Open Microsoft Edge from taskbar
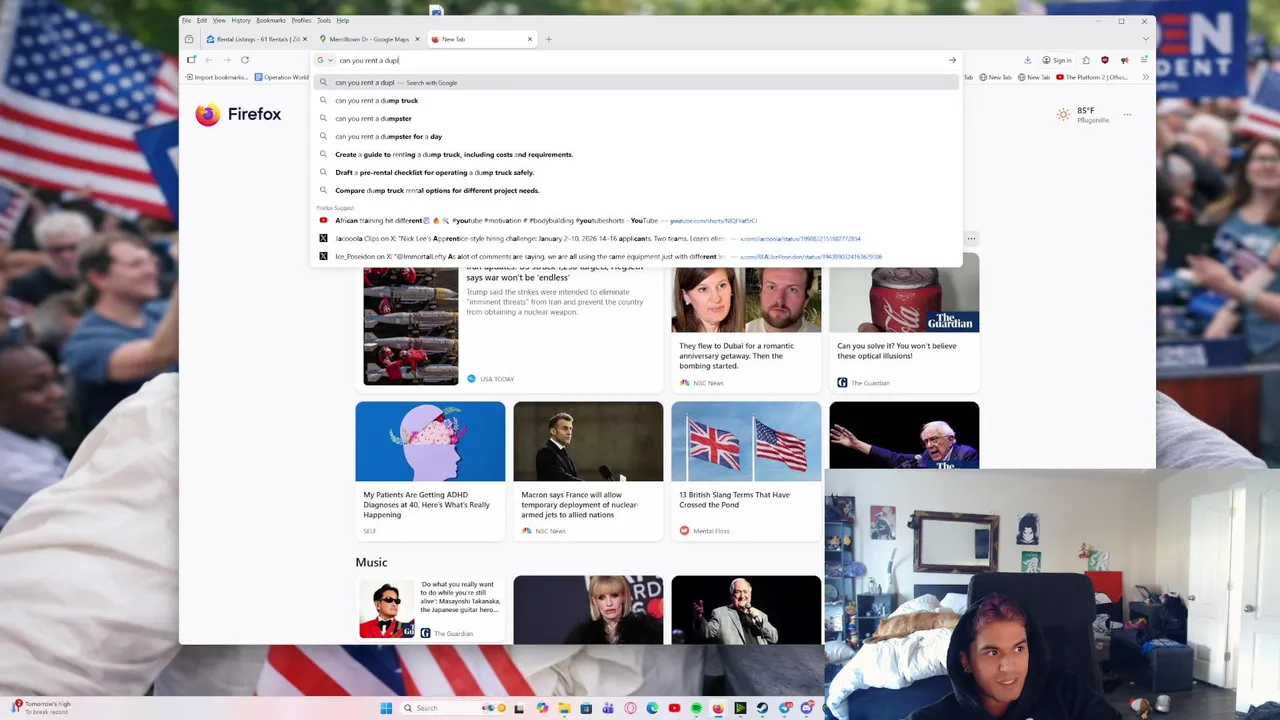 coord(652,708)
